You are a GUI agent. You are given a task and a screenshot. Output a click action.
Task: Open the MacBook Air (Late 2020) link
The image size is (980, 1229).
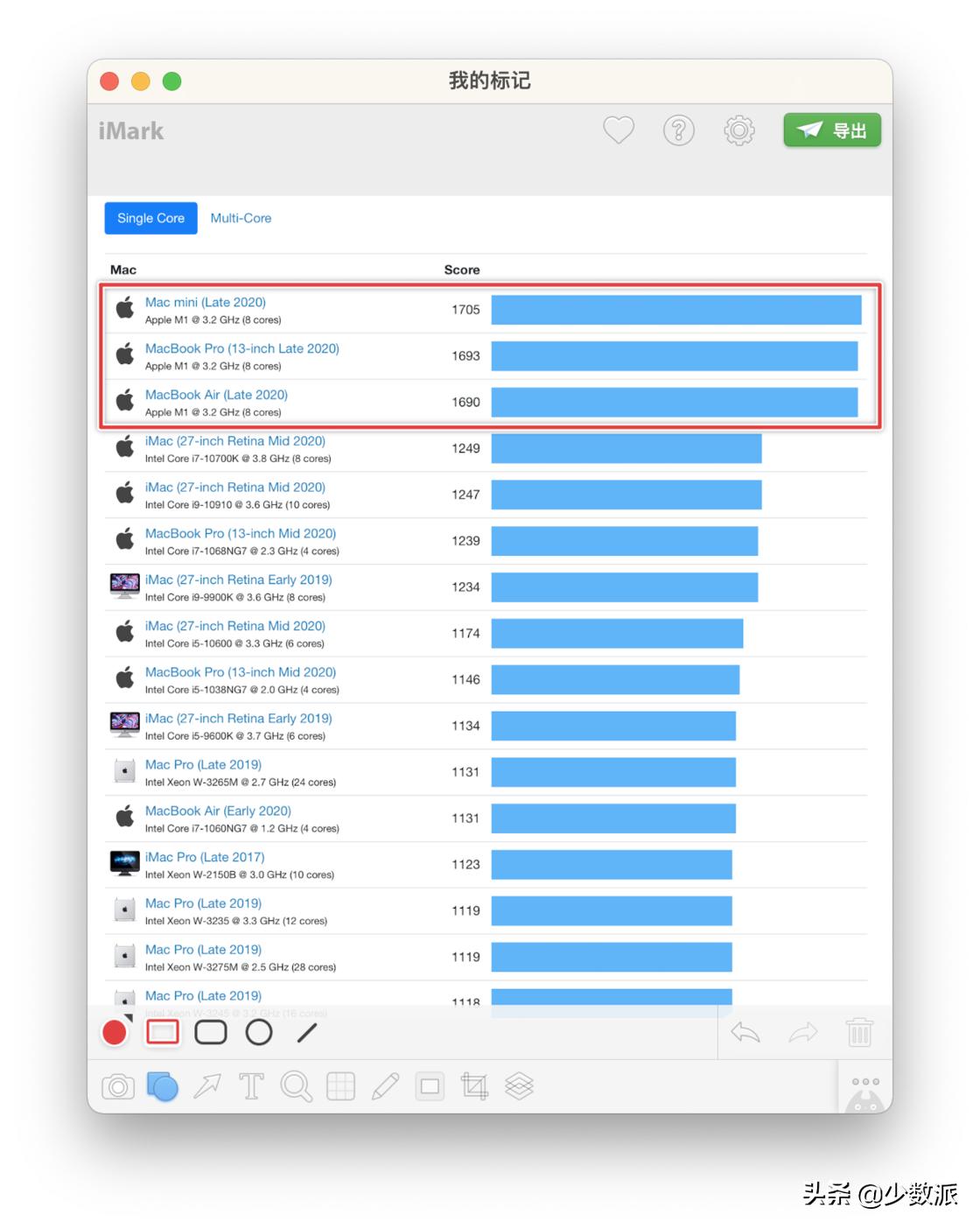pos(216,395)
